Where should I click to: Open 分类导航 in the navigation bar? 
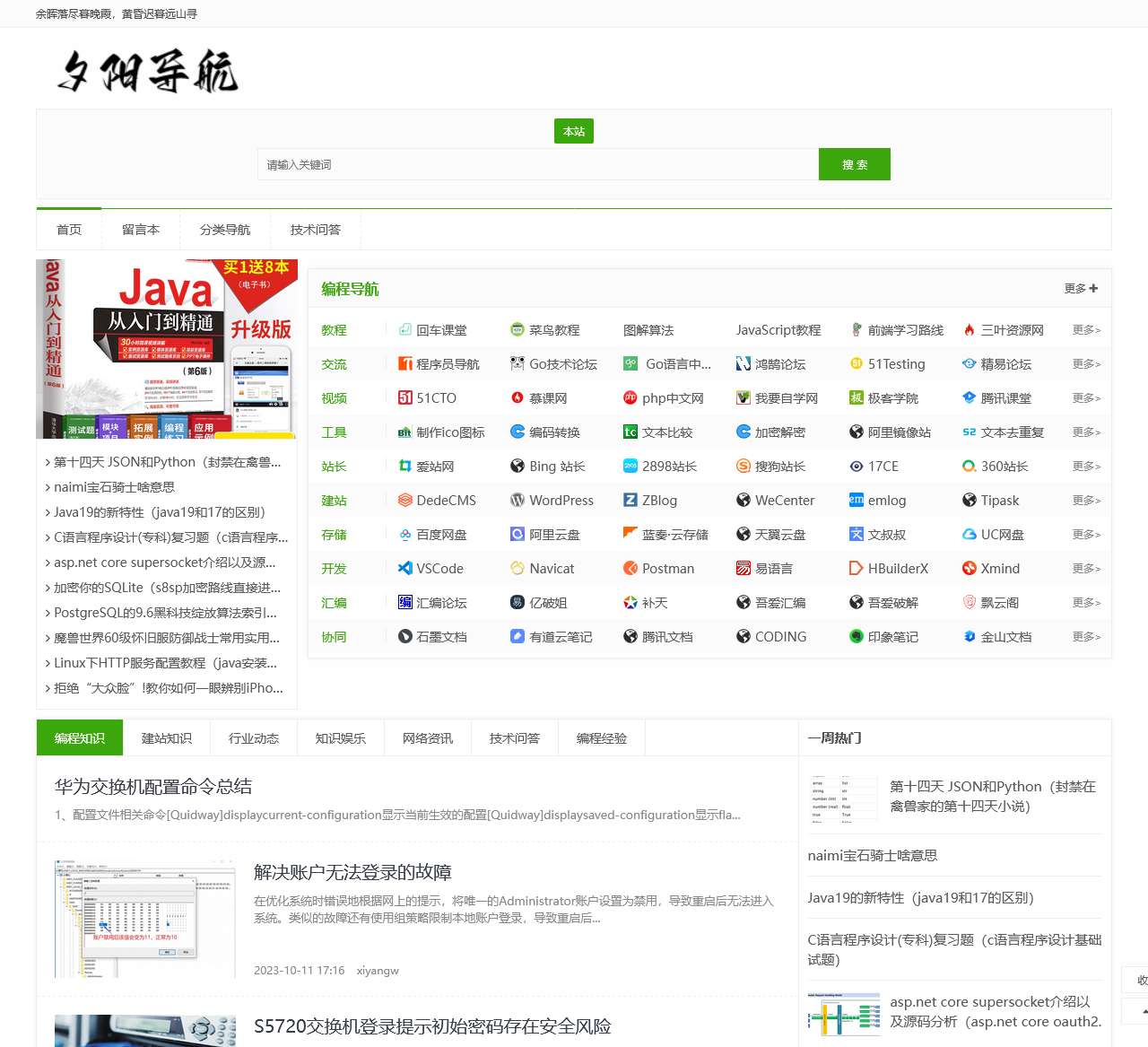(x=225, y=230)
